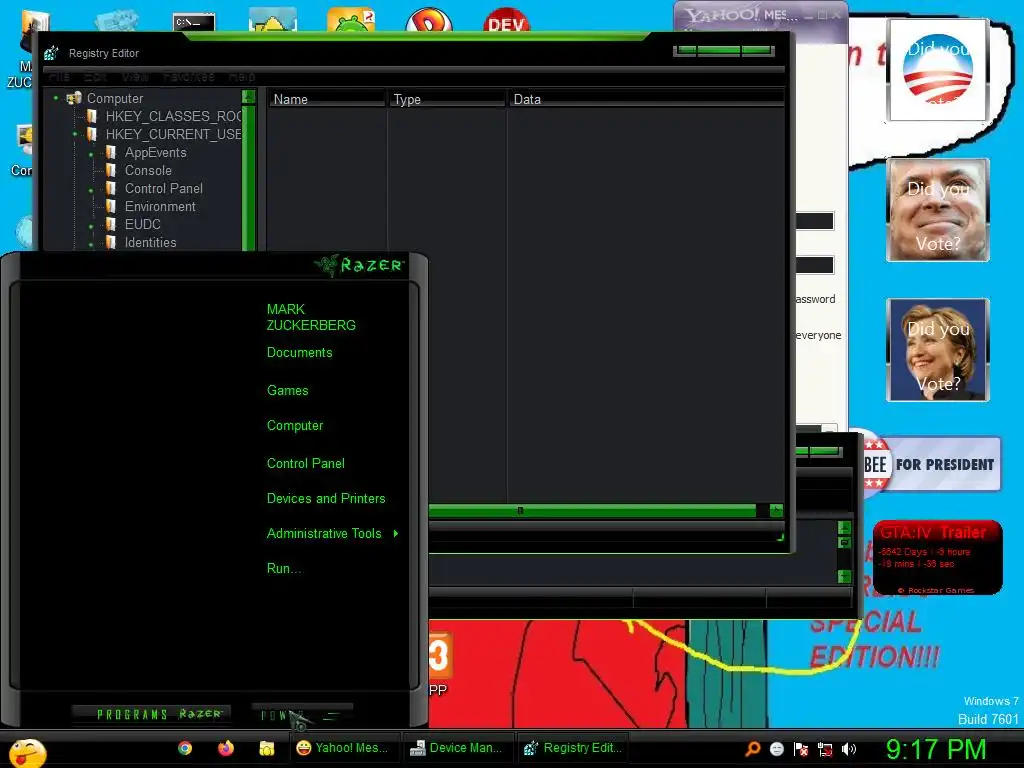1024x768 pixels.
Task: Open the smiley Start orb
Action: pyautogui.click(x=27, y=752)
